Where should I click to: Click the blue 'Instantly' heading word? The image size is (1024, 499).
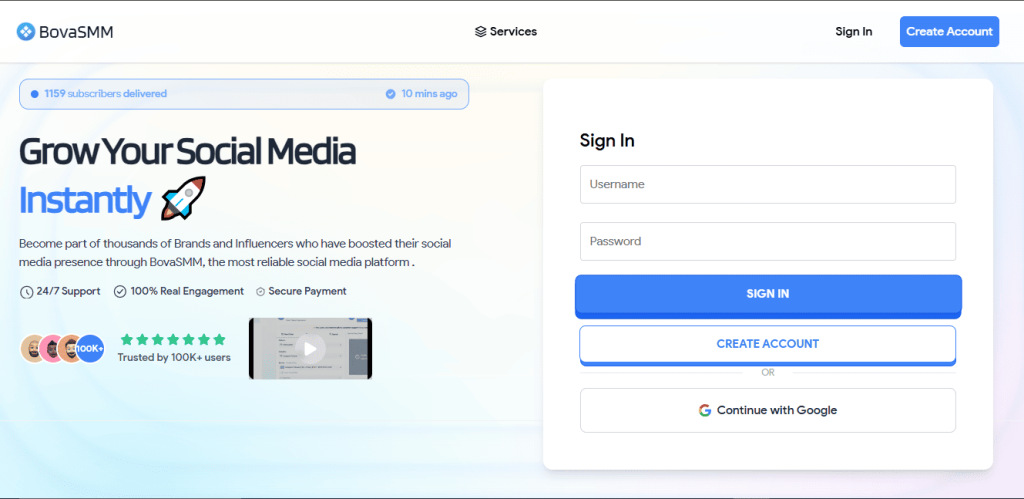tap(85, 201)
